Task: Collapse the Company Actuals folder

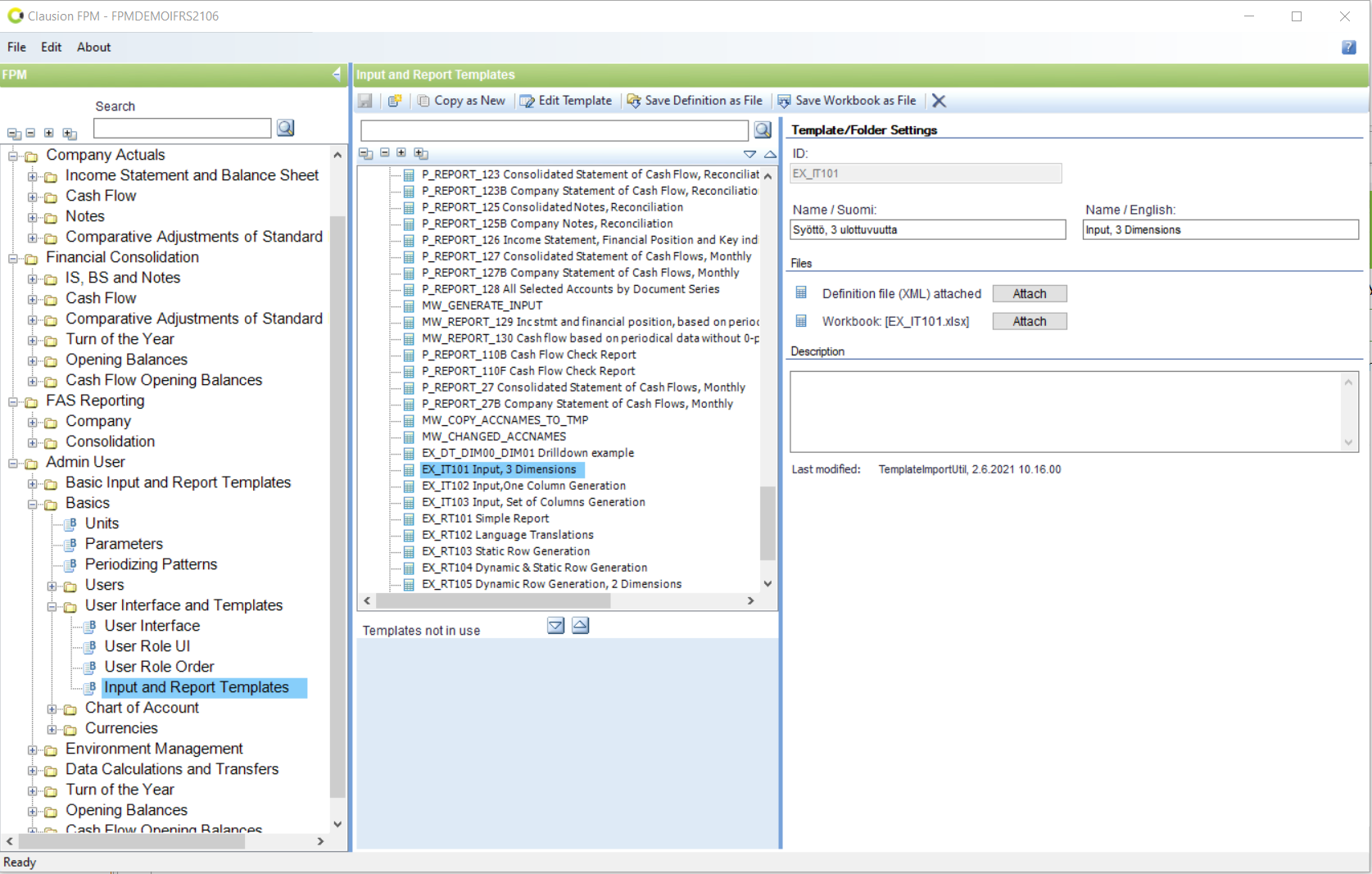Action: [x=13, y=156]
